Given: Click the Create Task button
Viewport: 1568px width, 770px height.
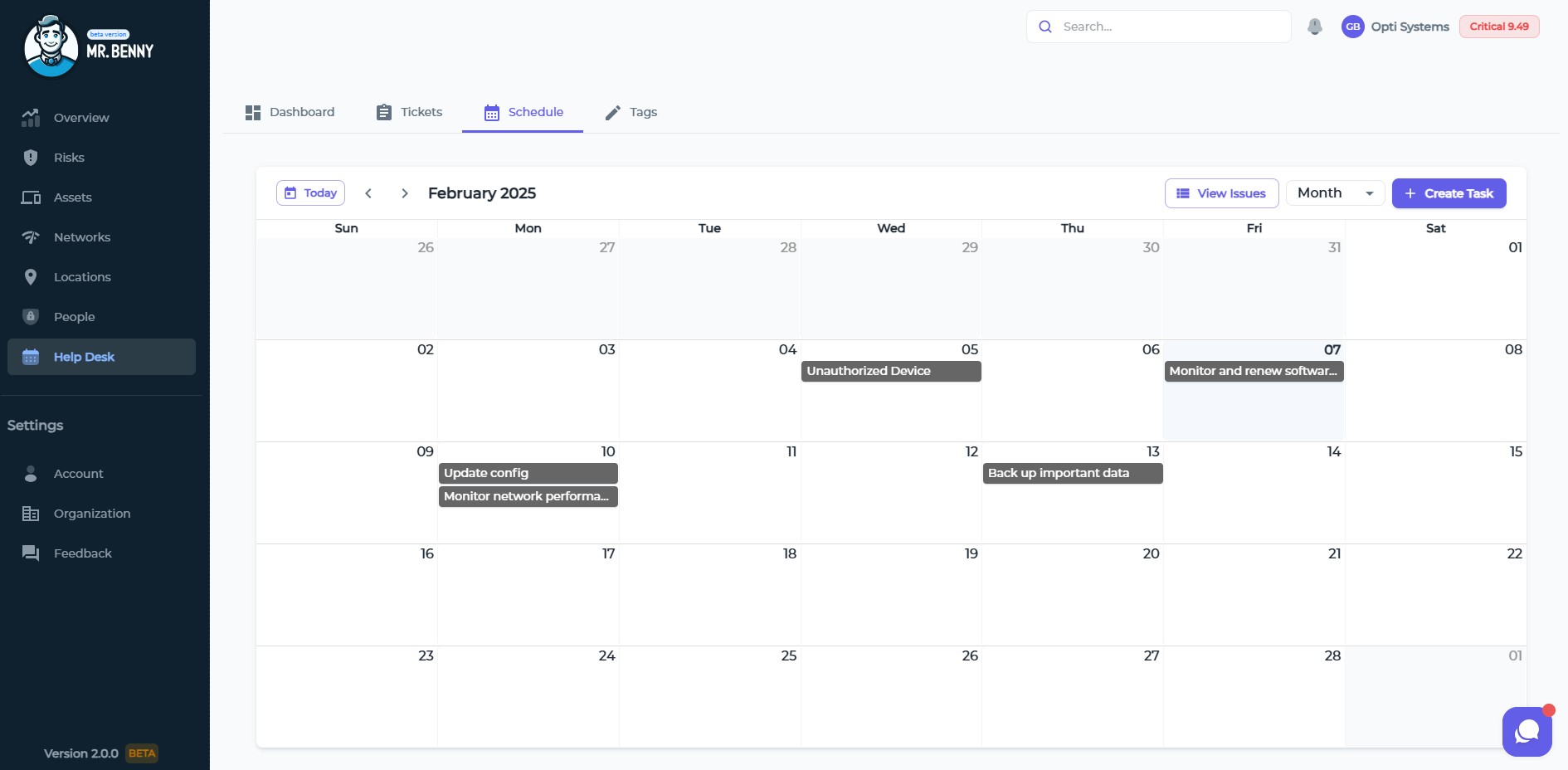Looking at the screenshot, I should 1449,193.
